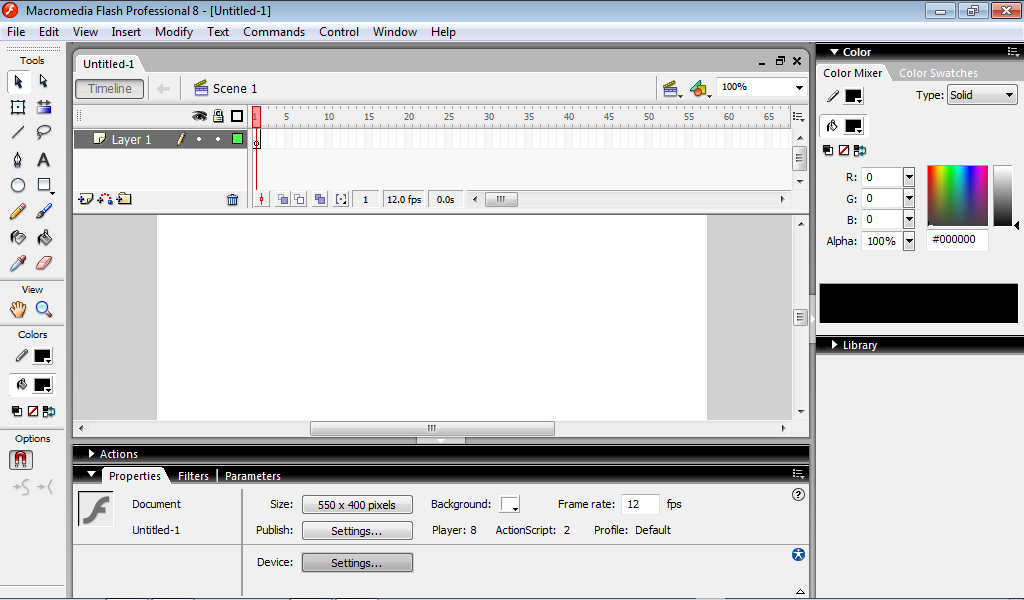Click Device Settings button
Screen dimensions: 1024x600
tap(357, 563)
